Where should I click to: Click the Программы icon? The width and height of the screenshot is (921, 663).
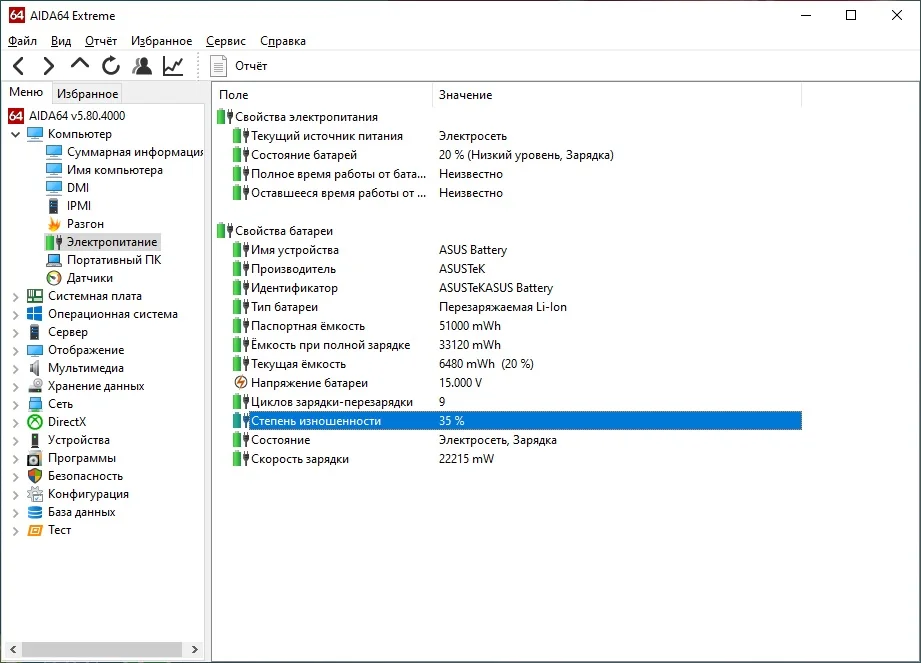35,458
